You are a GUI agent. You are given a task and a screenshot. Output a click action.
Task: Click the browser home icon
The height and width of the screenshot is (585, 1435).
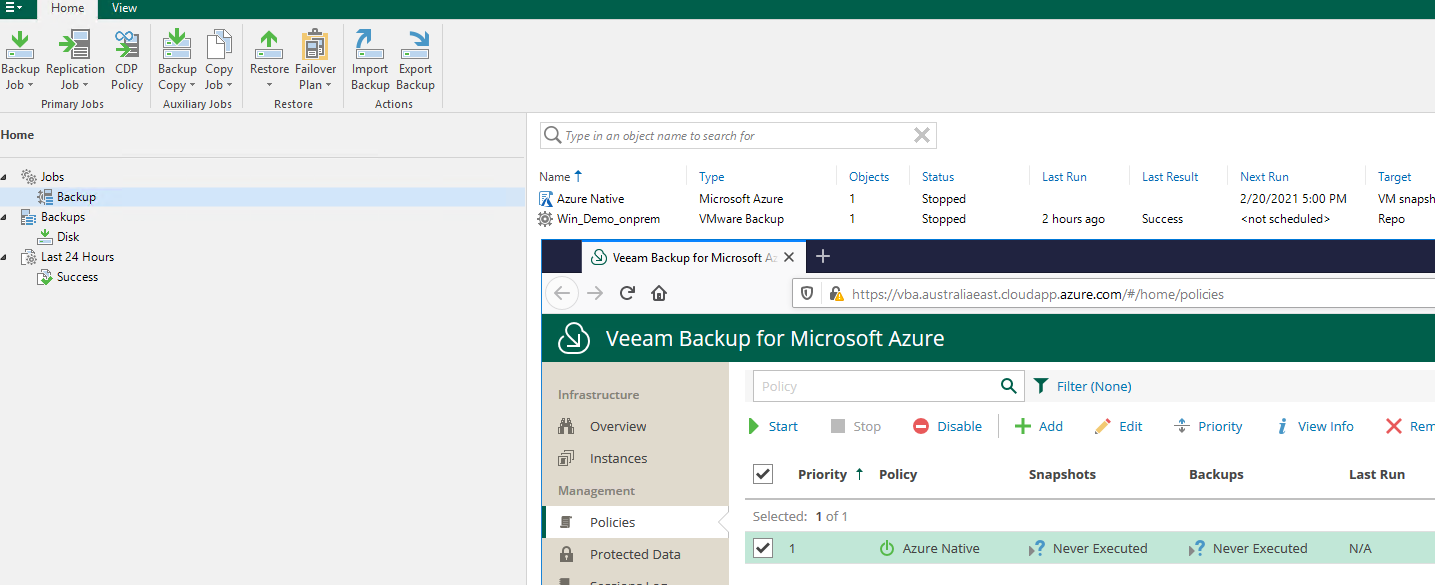[659, 293]
